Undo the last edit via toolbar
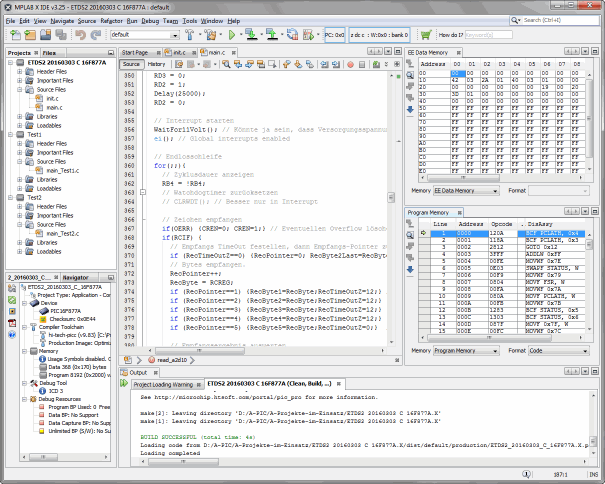Screen dimensions: 605x484 point(80,35)
